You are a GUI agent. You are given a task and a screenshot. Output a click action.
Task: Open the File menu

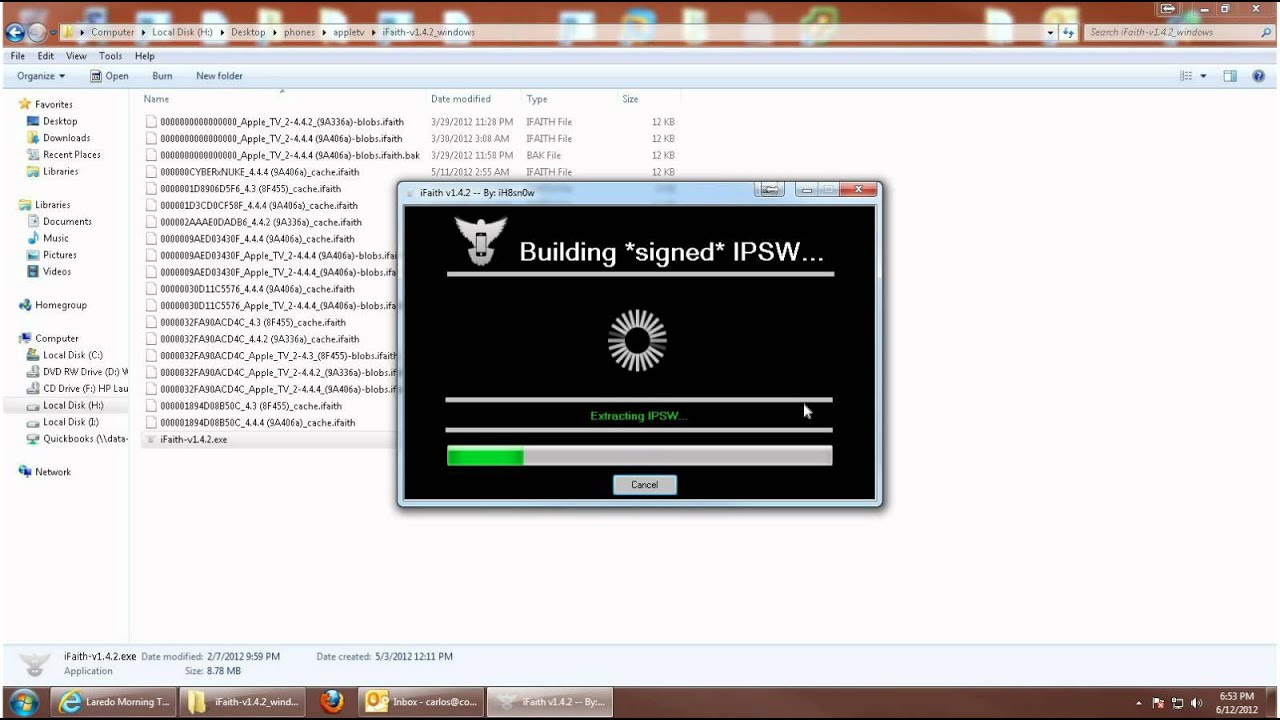coord(18,56)
